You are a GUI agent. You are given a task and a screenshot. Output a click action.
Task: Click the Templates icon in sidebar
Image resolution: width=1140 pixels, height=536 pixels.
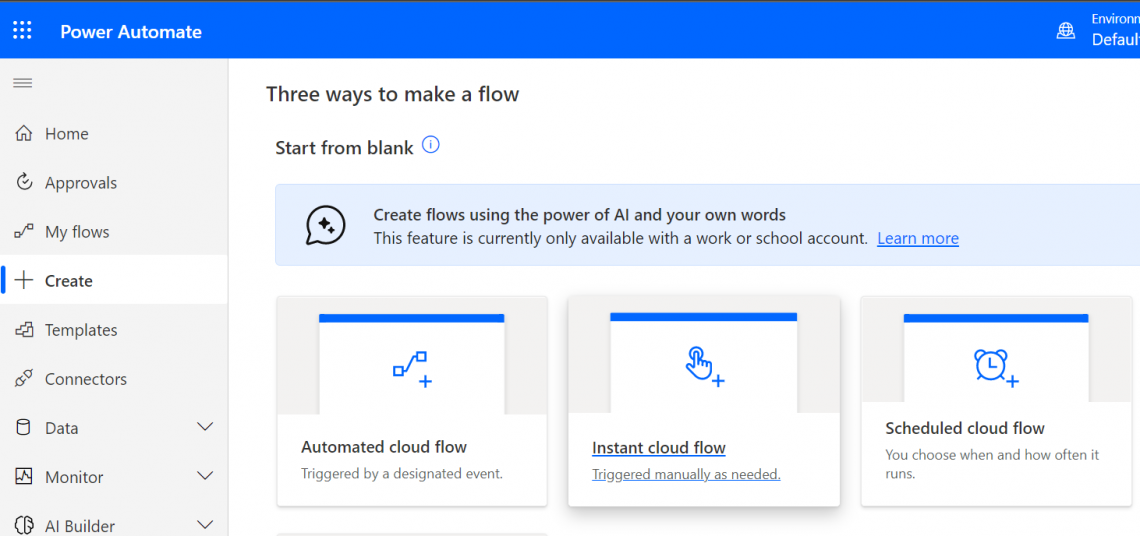pyautogui.click(x=24, y=330)
